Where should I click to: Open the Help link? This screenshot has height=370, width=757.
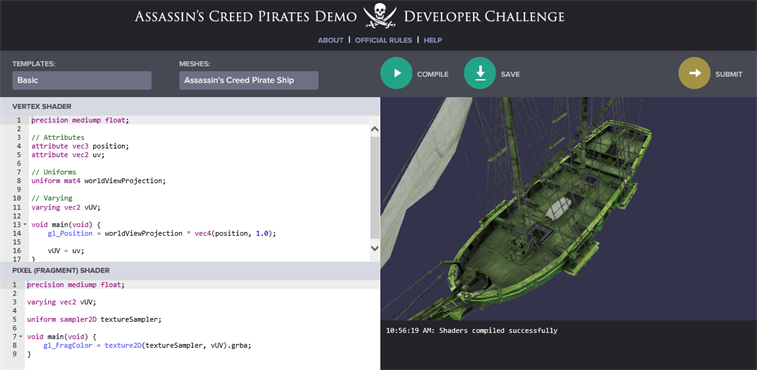pos(433,40)
